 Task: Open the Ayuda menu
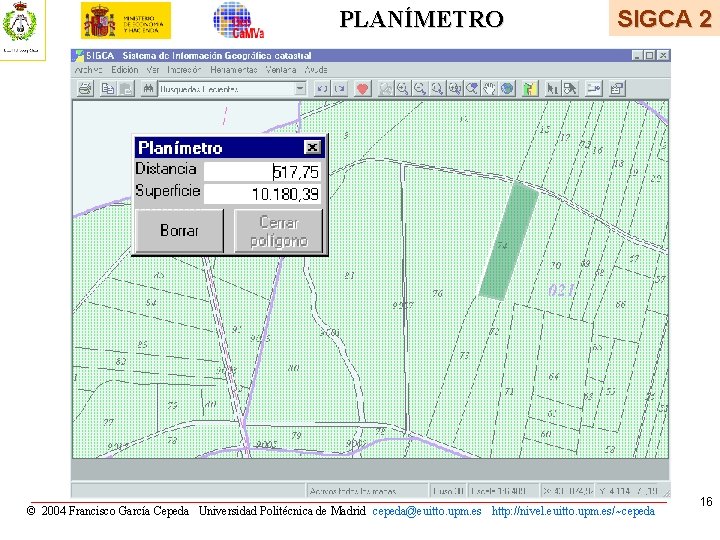[x=316, y=70]
